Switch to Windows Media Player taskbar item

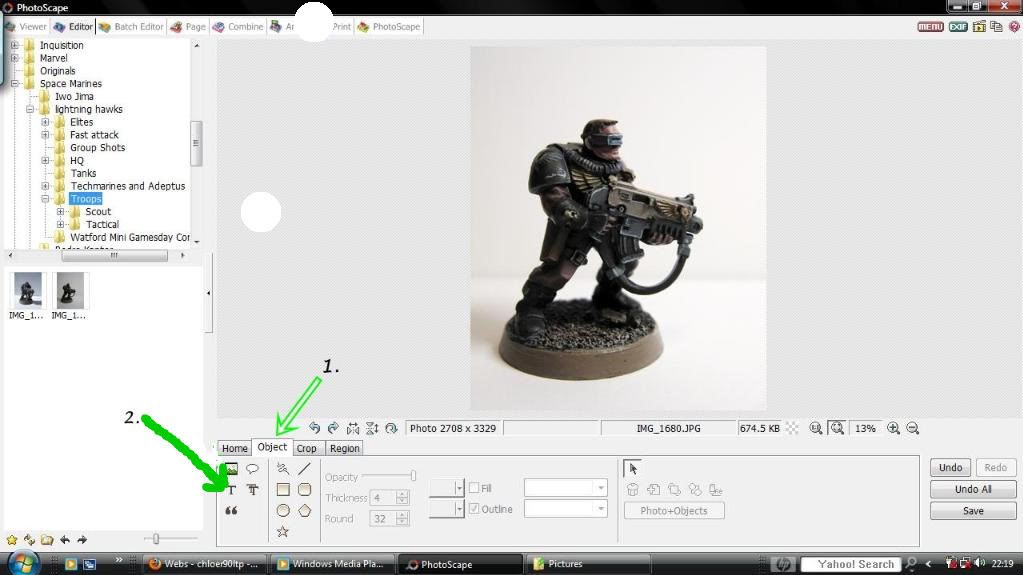333,564
